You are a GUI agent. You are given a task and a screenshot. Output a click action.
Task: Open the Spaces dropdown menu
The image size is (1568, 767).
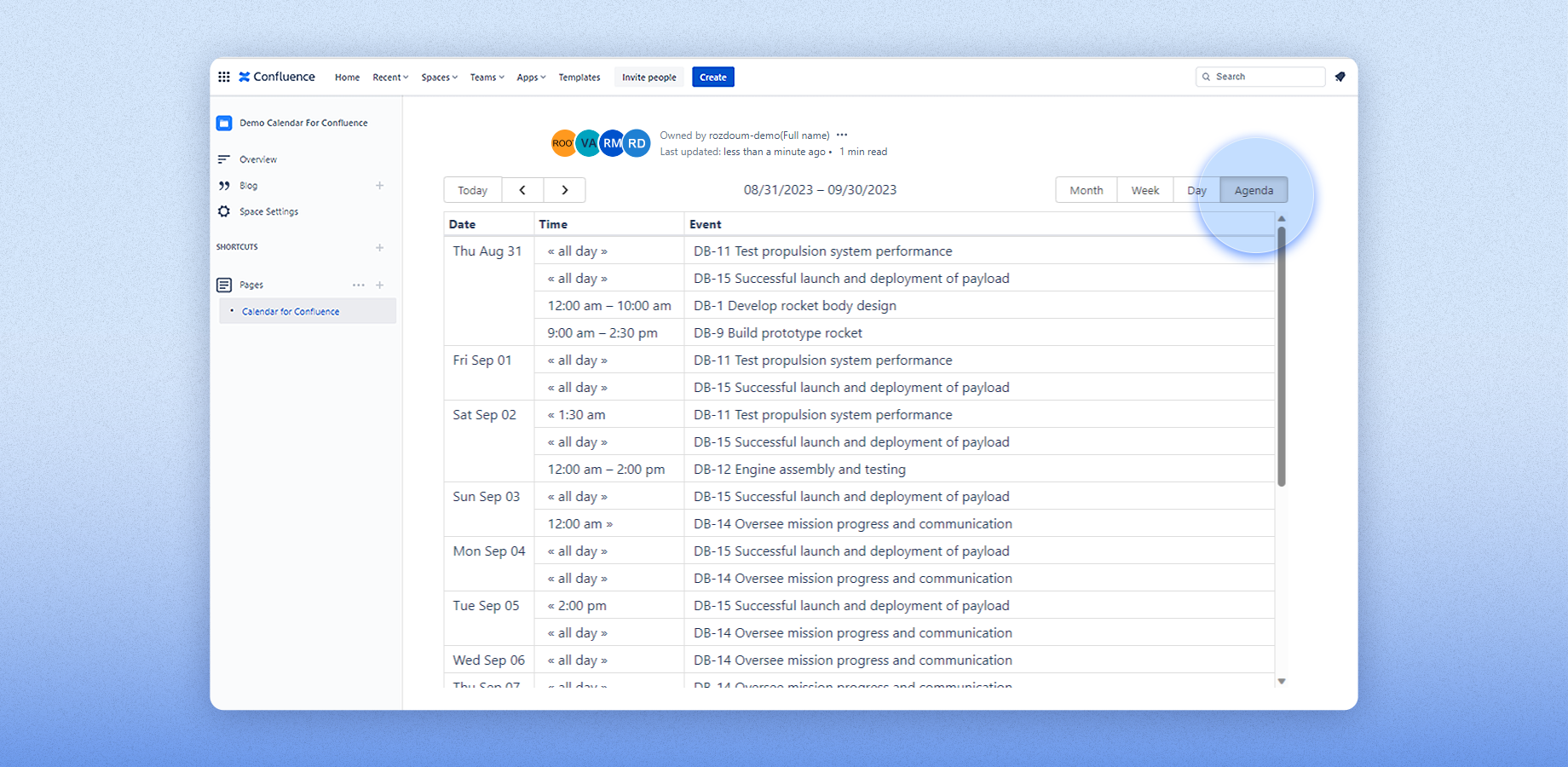pos(438,77)
